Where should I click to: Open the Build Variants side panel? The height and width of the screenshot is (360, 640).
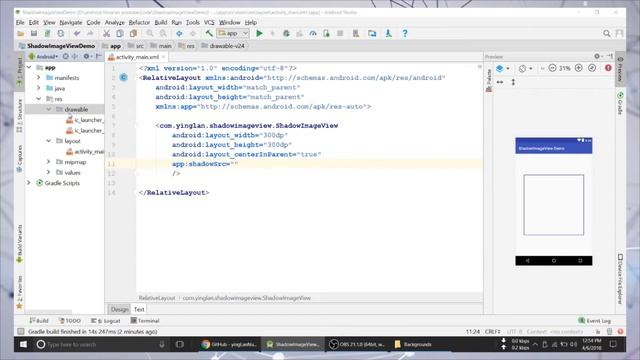click(x=19, y=244)
